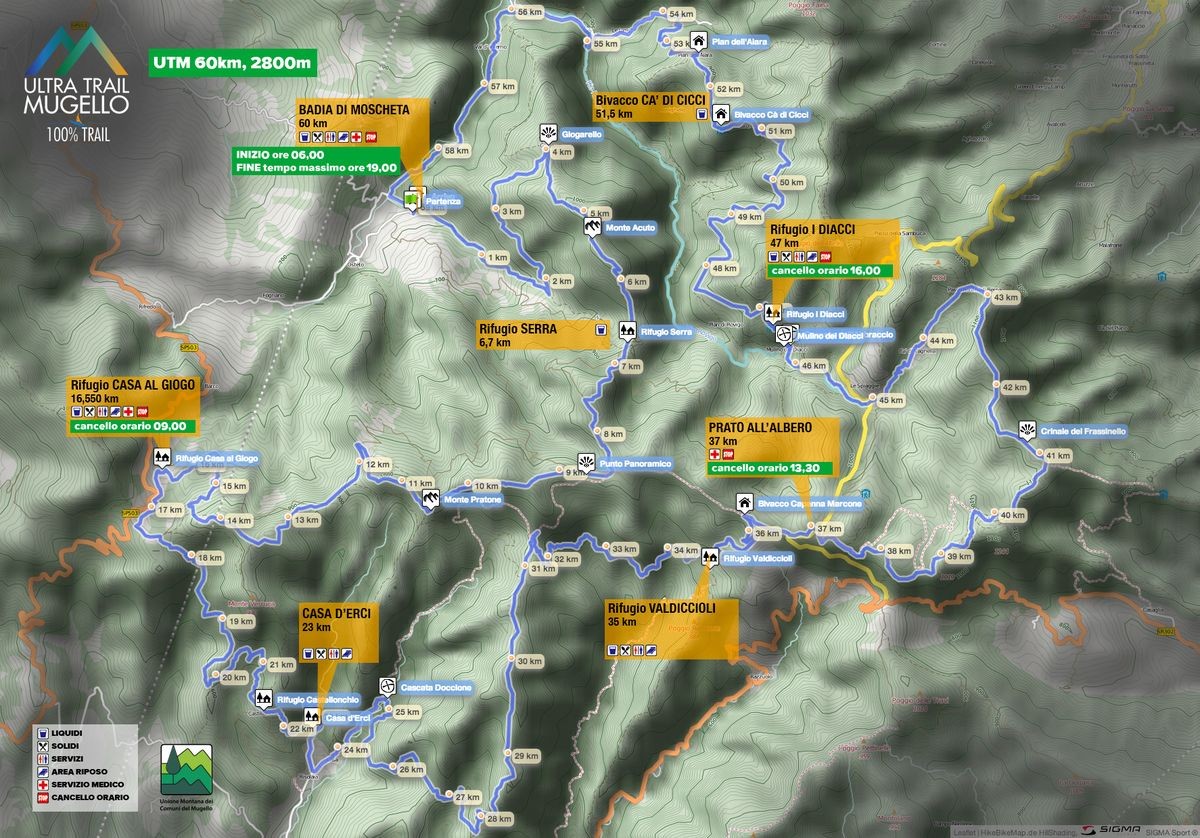Click the Casa d'Erci 23 km info box

340,632
